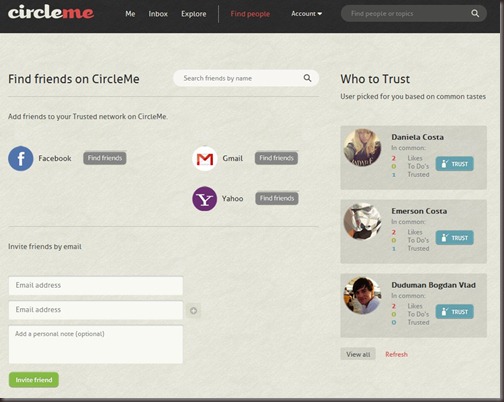Click the top bar search magnifier icon

[x=475, y=14]
